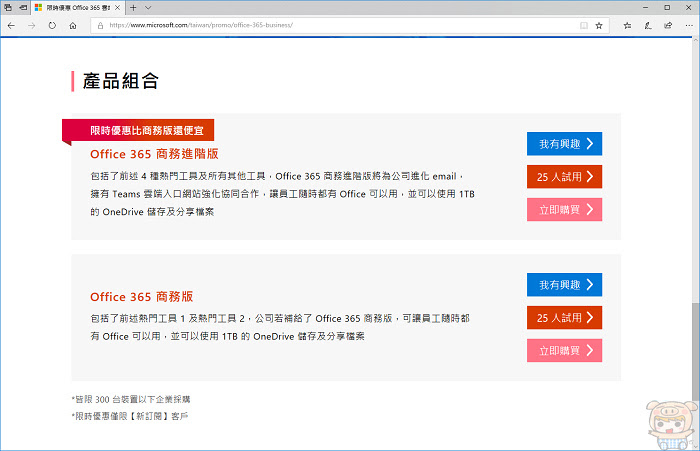This screenshot has height=451, width=700.
Task: Add page to favorites with star icon
Action: (x=599, y=25)
